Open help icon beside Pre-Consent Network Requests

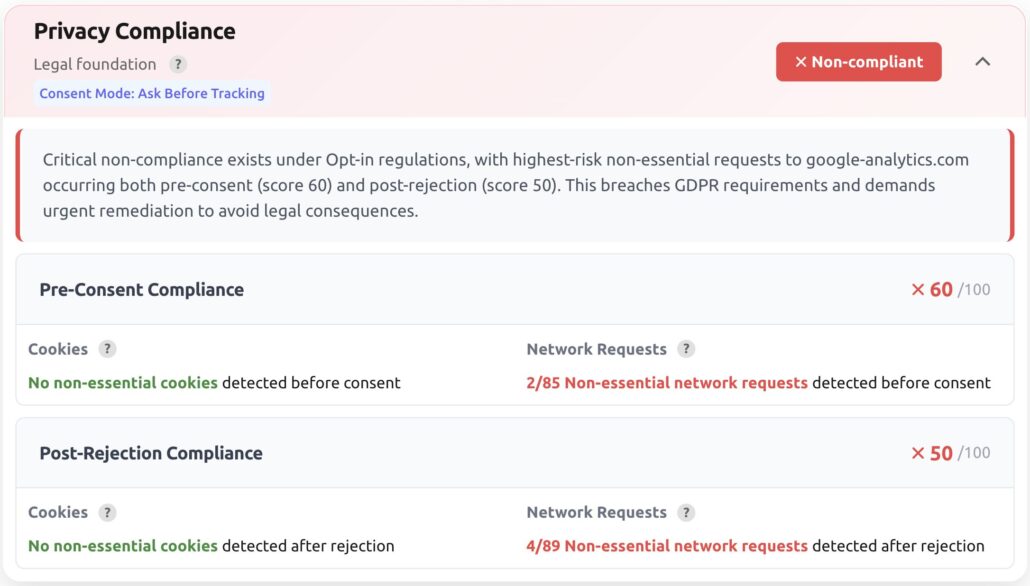[686, 349]
